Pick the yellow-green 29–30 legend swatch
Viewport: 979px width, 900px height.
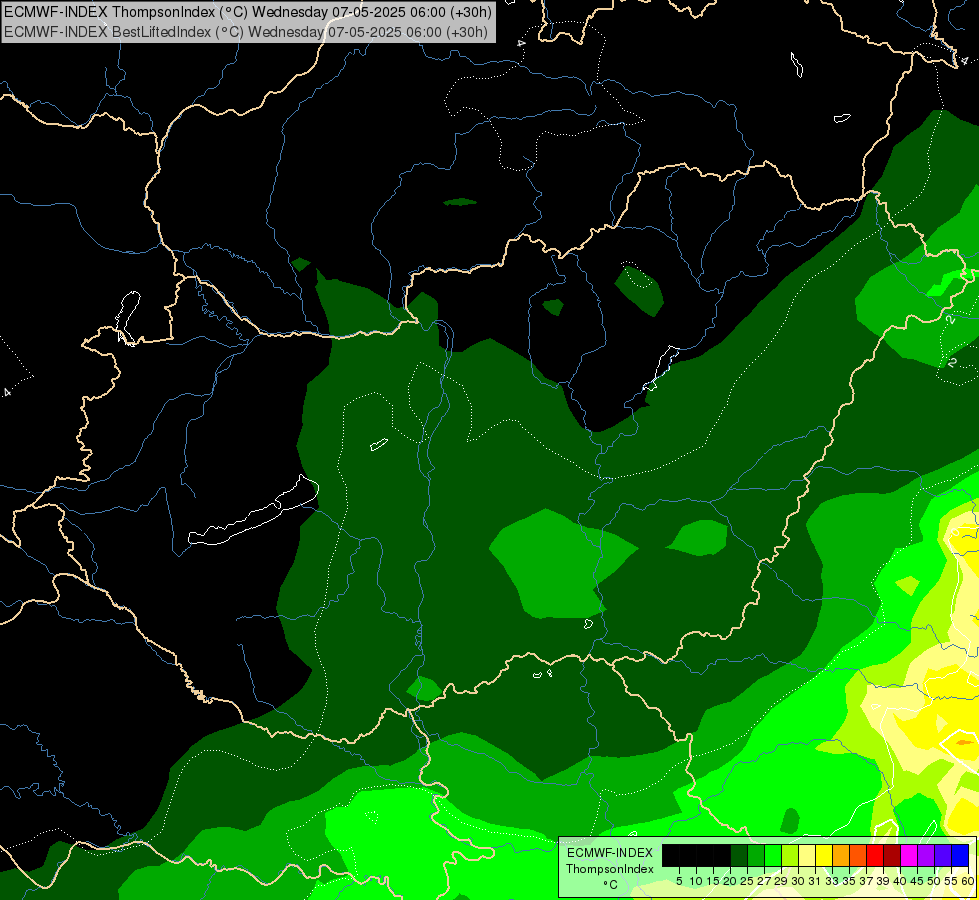[x=790, y=855]
